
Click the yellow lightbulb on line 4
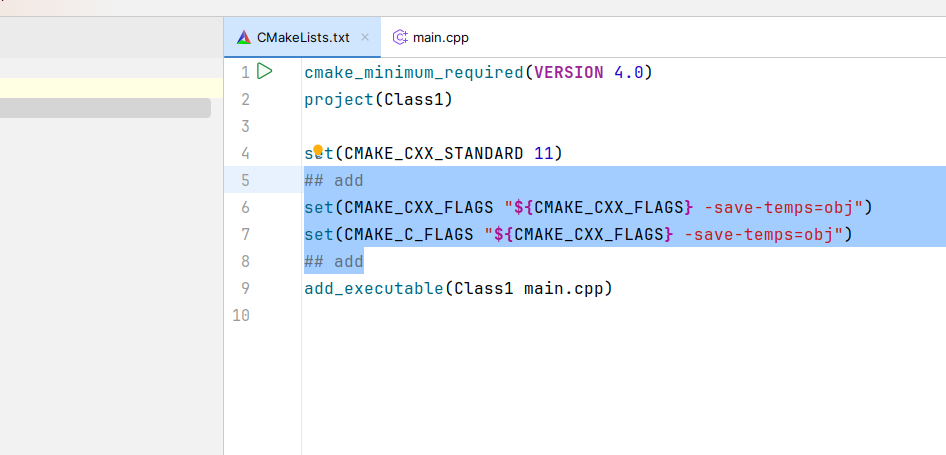point(318,150)
